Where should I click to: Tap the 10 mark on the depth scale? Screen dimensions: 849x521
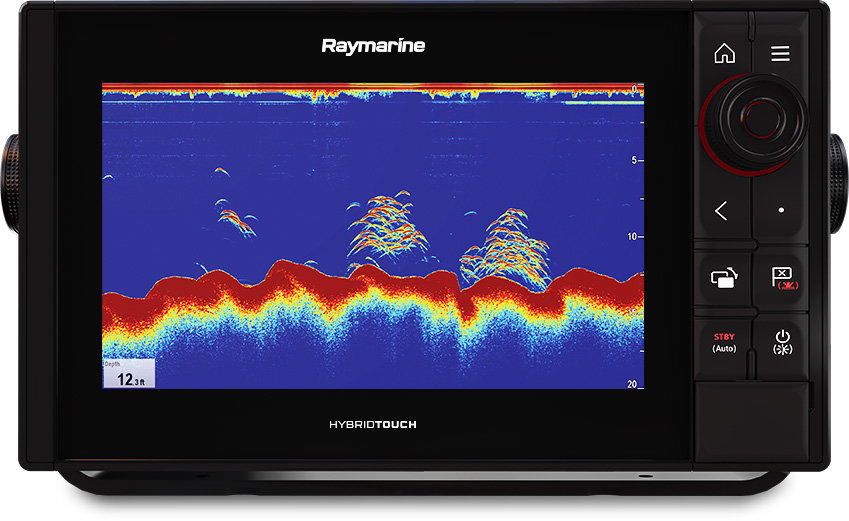[x=632, y=237]
